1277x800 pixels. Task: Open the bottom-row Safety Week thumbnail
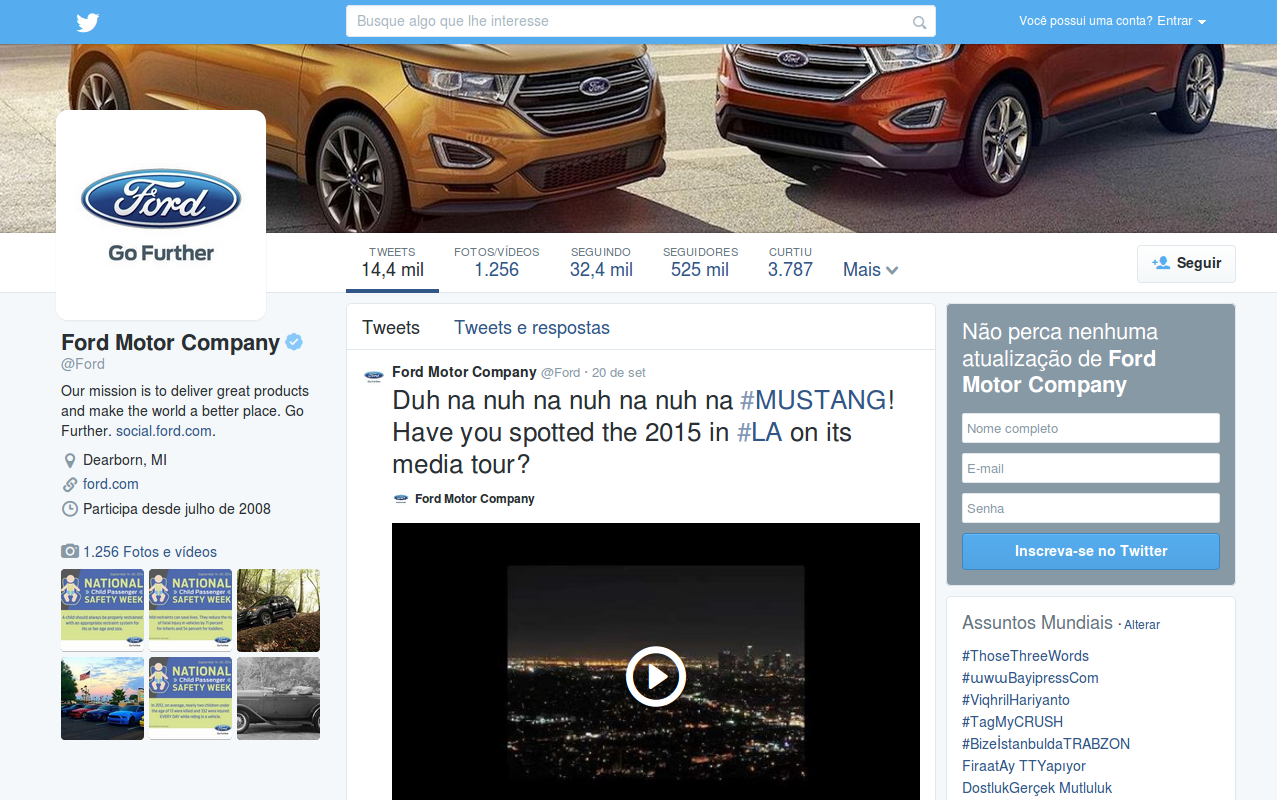190,698
